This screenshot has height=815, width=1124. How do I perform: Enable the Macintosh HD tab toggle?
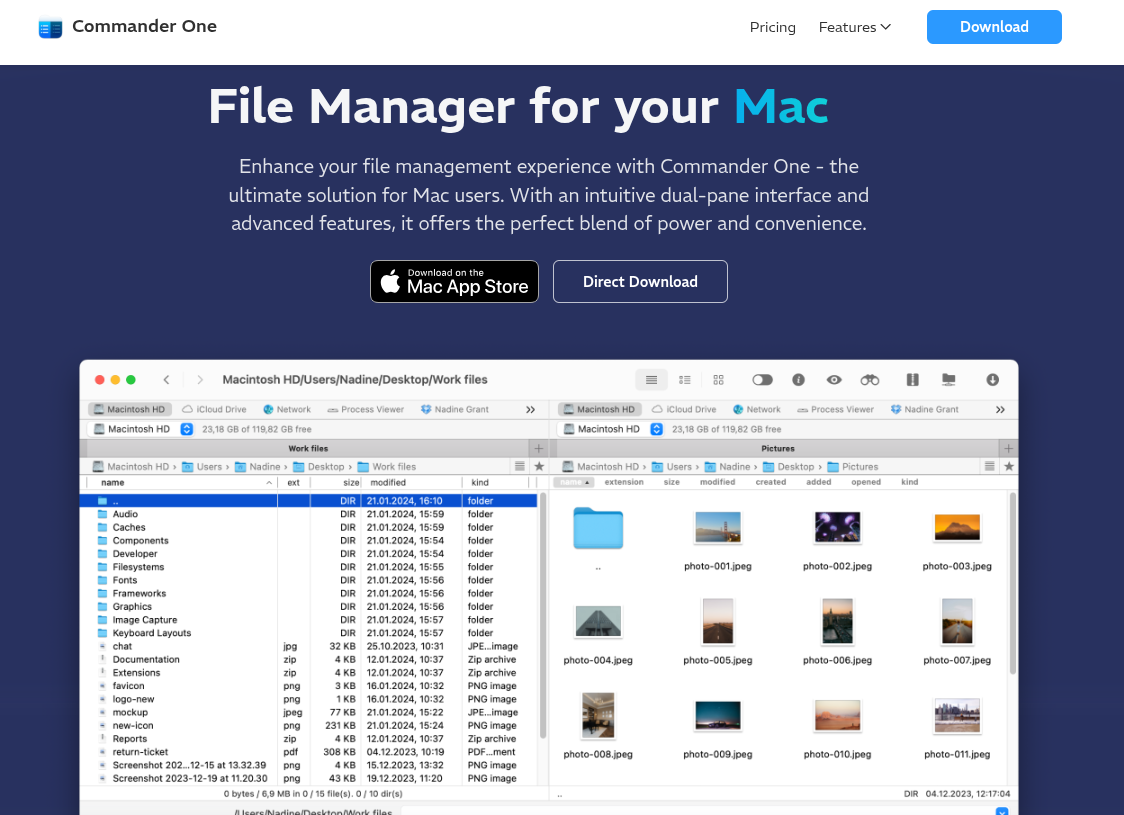[x=130, y=409]
